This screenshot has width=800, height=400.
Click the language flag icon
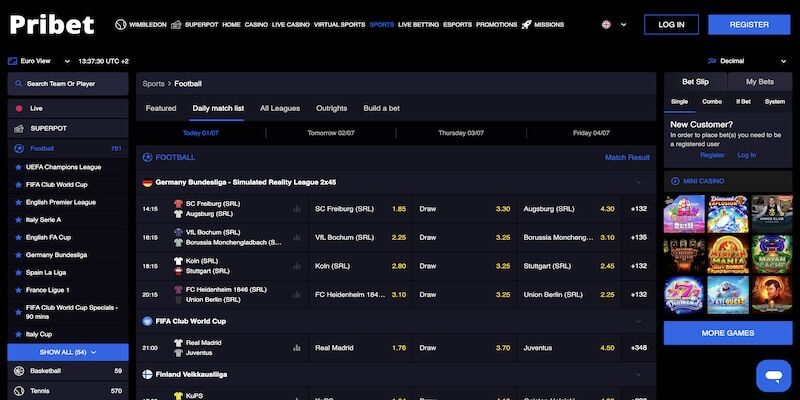[606, 24]
